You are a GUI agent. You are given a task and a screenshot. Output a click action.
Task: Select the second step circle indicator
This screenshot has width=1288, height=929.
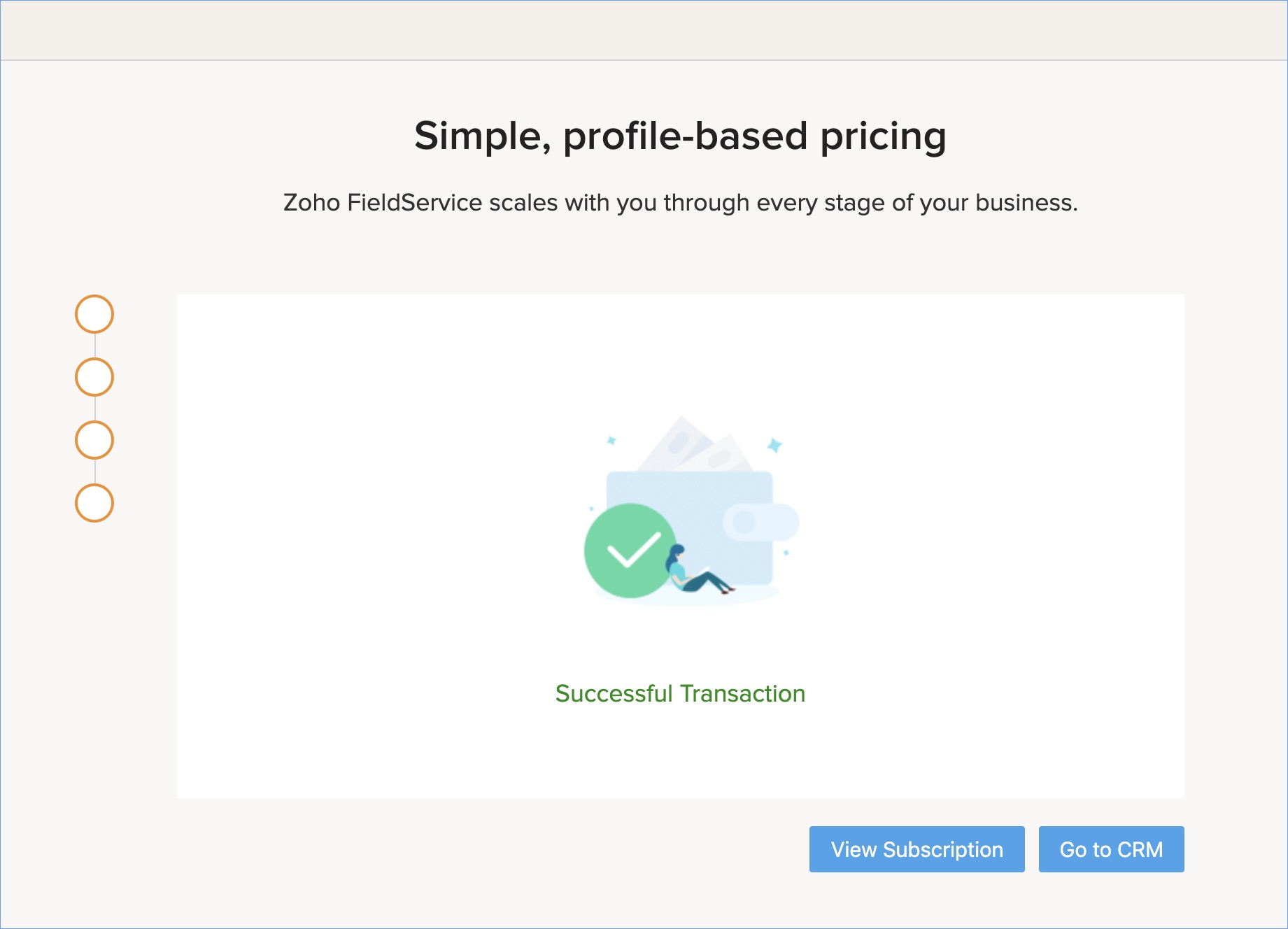click(x=94, y=377)
